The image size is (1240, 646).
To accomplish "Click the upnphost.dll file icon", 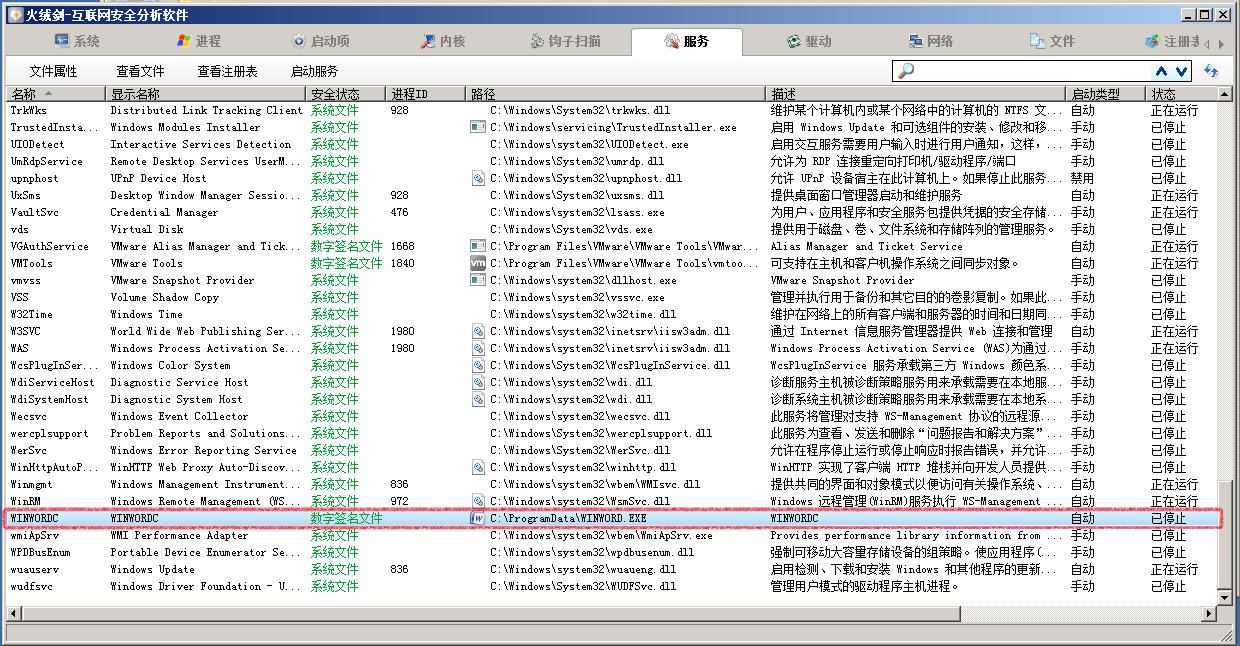I will (x=478, y=178).
